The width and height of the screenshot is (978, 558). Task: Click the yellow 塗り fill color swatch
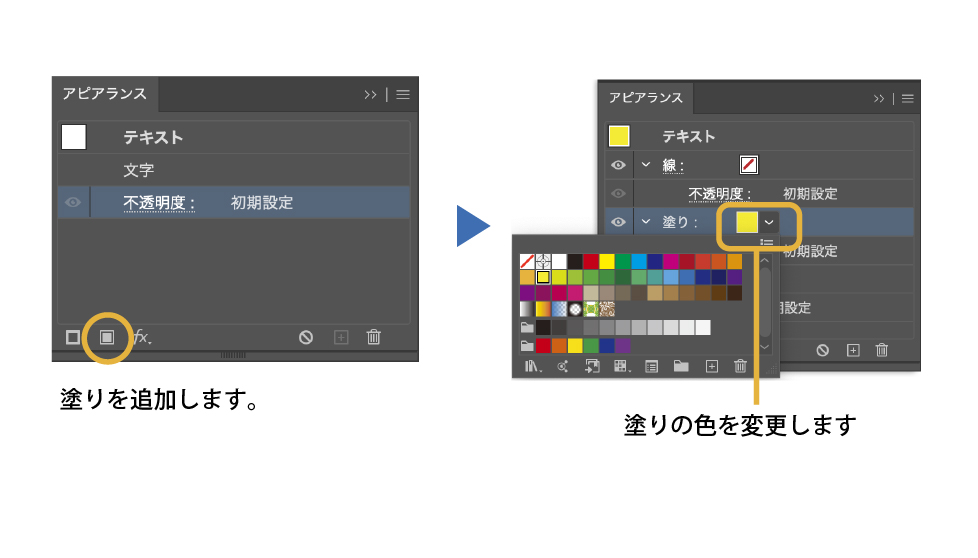tap(747, 222)
